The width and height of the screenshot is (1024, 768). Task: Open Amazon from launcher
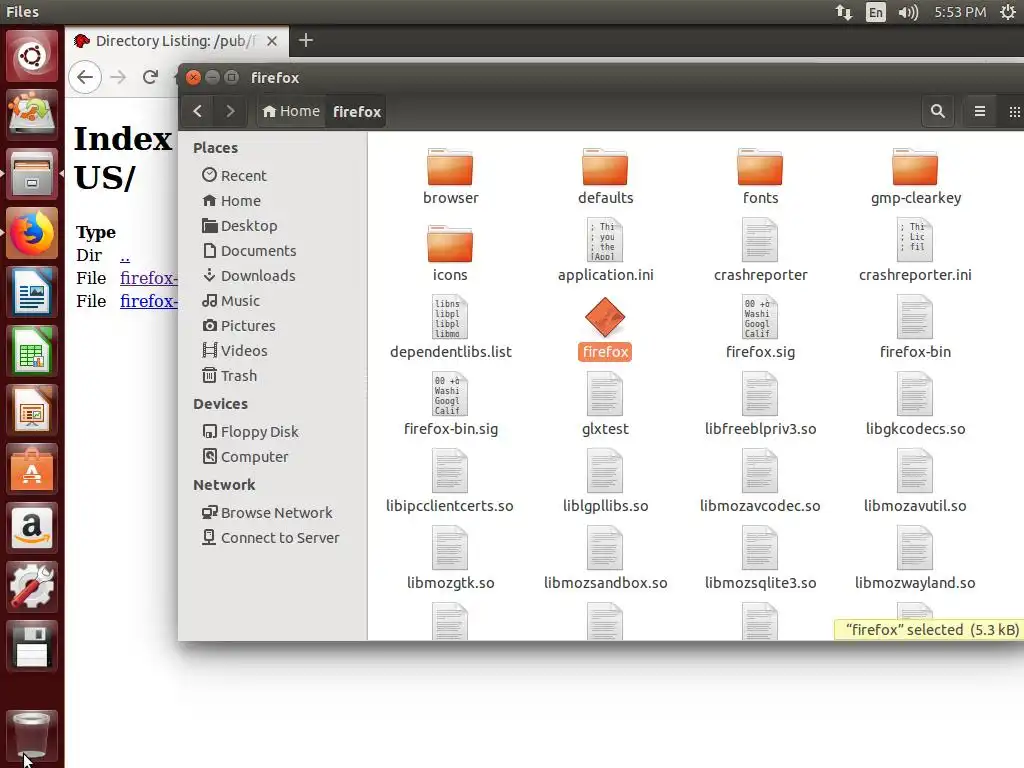tap(31, 528)
